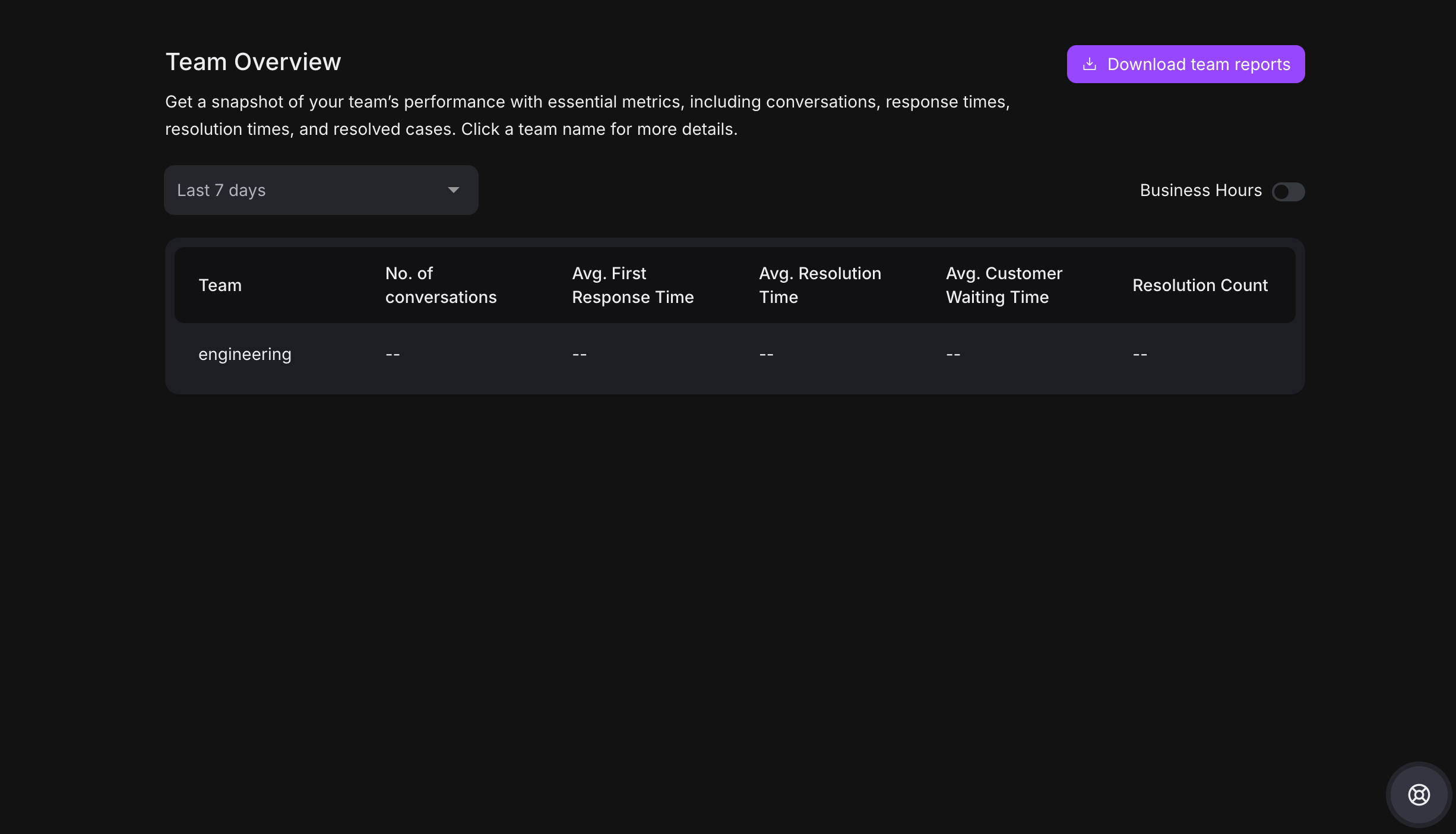This screenshot has width=1456, height=834.
Task: Click the Business Hours label
Action: [1200, 190]
